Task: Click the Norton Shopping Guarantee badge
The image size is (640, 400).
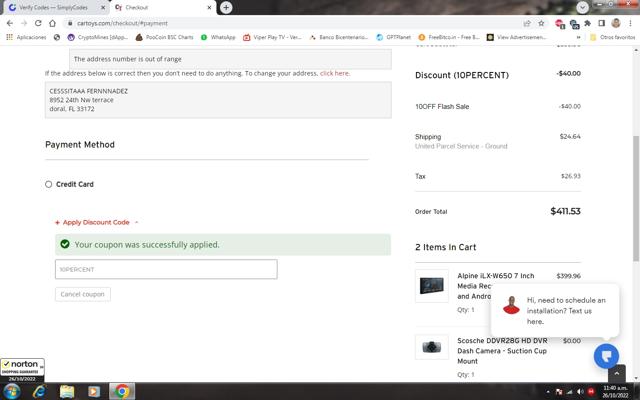Action: 22,370
